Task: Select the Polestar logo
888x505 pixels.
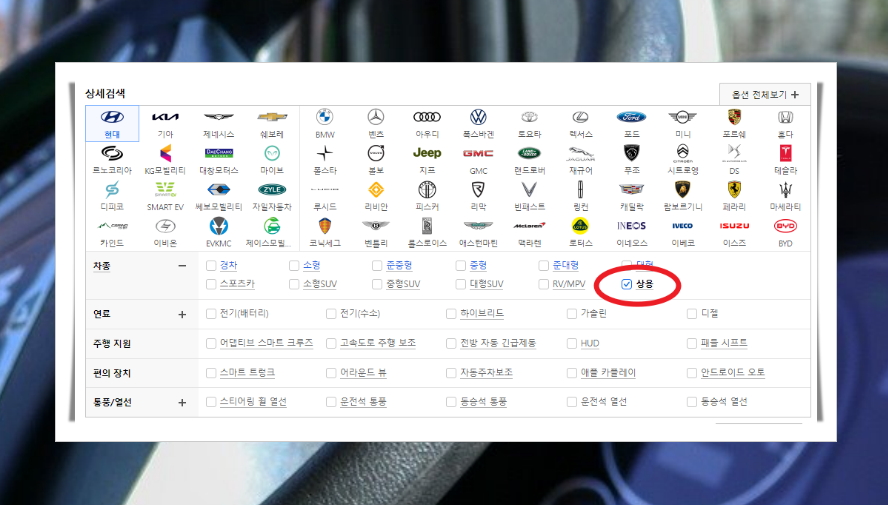Action: coord(325,153)
